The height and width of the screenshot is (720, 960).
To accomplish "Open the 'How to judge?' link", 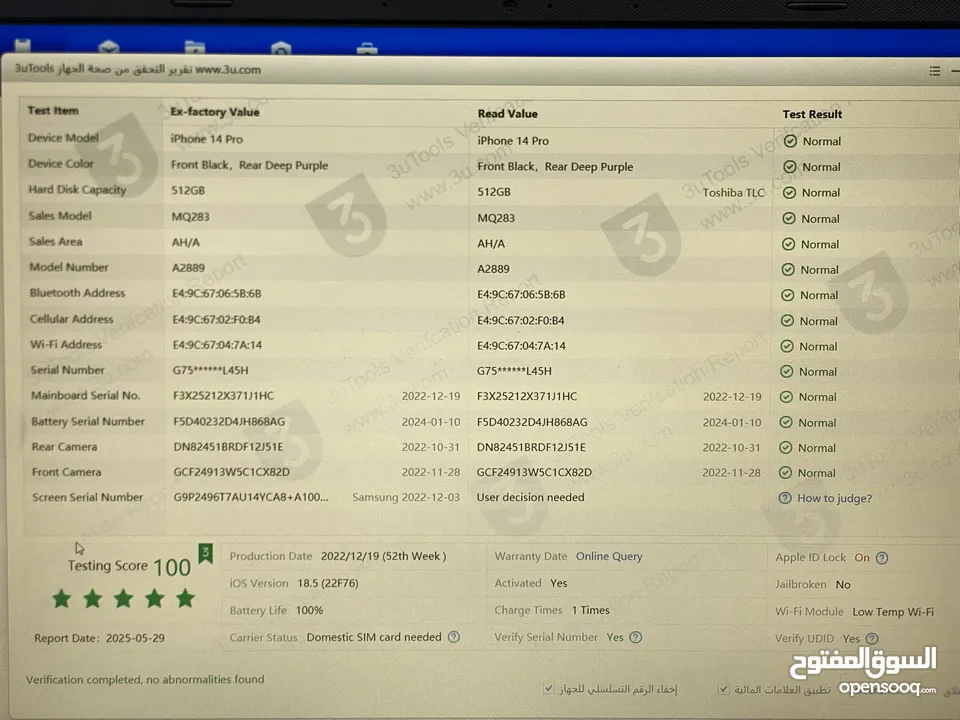I will click(834, 498).
